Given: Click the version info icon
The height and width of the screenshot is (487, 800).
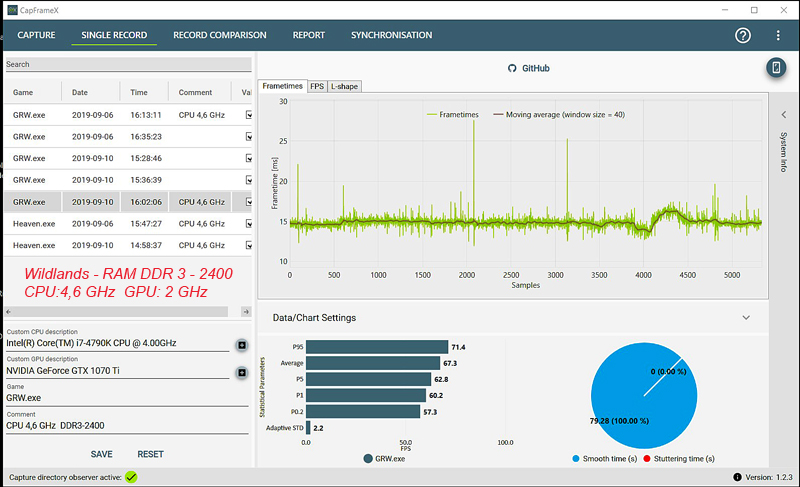Looking at the screenshot, I should click(x=737, y=477).
